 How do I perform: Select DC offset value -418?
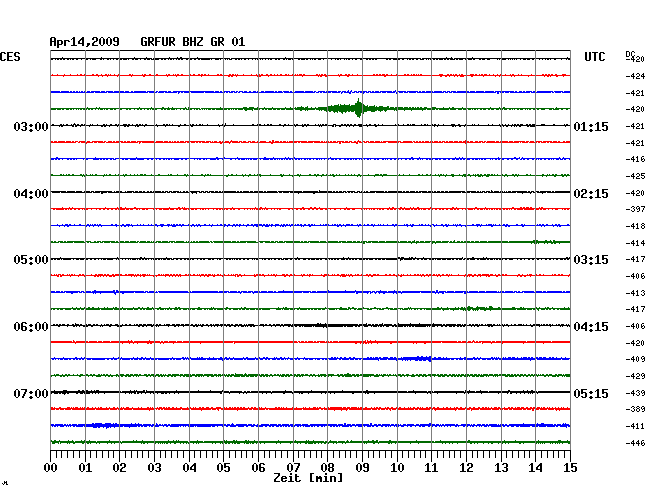tap(635, 226)
